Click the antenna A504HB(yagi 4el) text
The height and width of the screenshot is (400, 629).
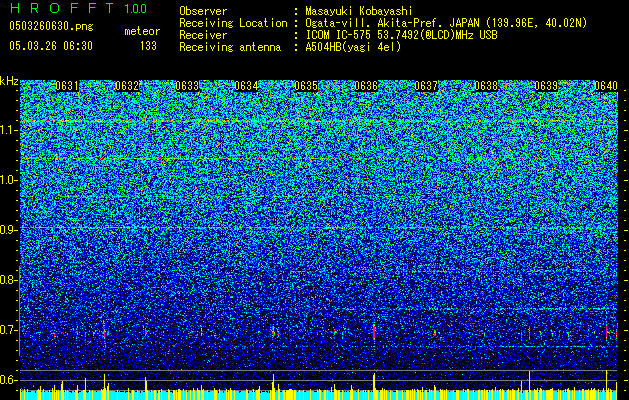[353, 47]
